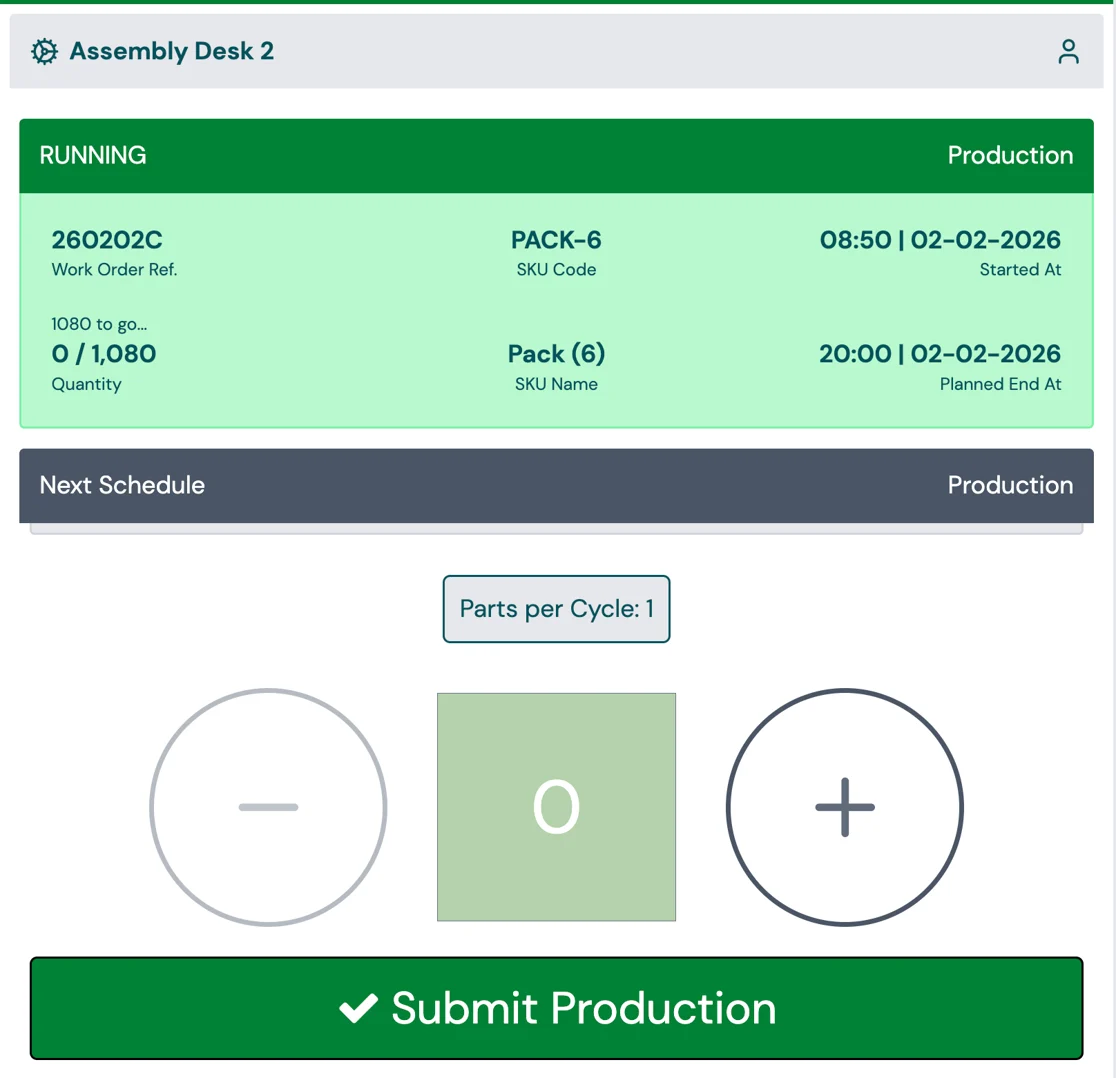Screen dimensions: 1116x1078
Task: Click Production label in Next Schedule bar
Action: coord(1010,485)
